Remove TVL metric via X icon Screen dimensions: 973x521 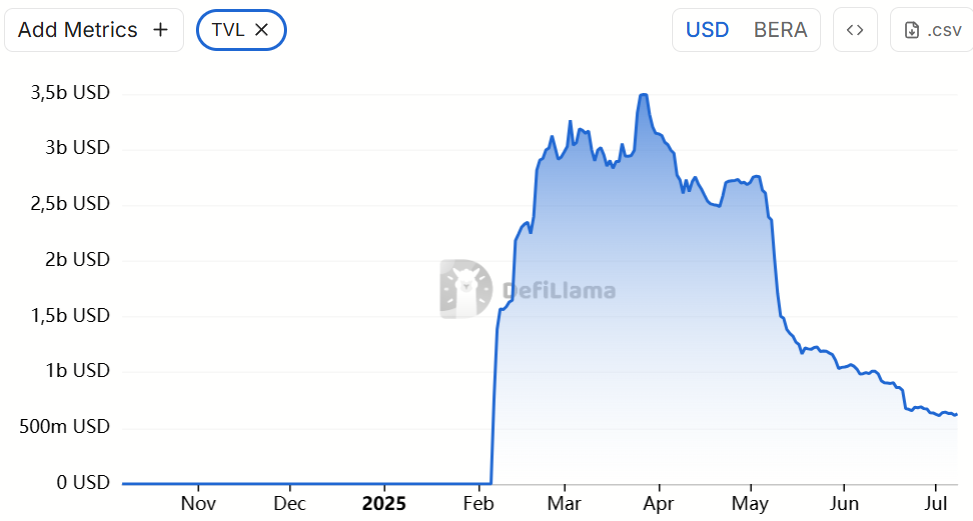262,30
